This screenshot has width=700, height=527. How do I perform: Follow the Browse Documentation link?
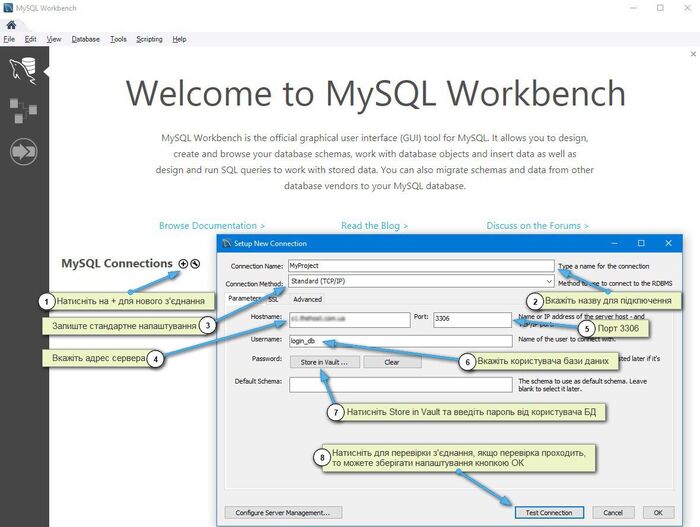pos(212,226)
